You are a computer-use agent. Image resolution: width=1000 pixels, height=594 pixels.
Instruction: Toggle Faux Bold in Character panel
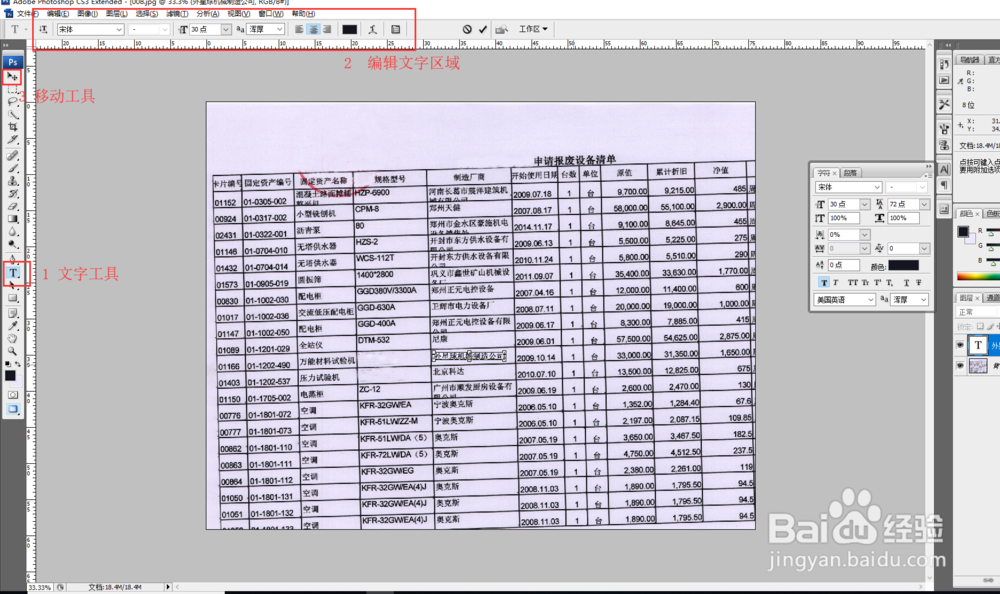pos(824,283)
